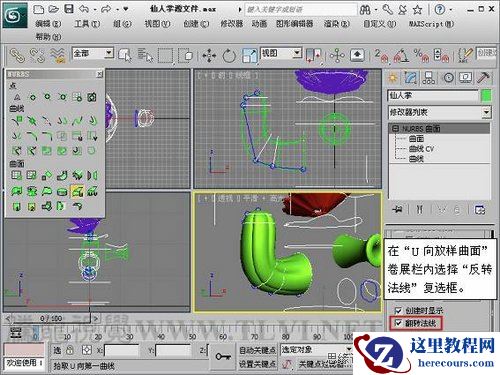Open the 渲染(R) menu
The image size is (500, 375).
click(337, 24)
